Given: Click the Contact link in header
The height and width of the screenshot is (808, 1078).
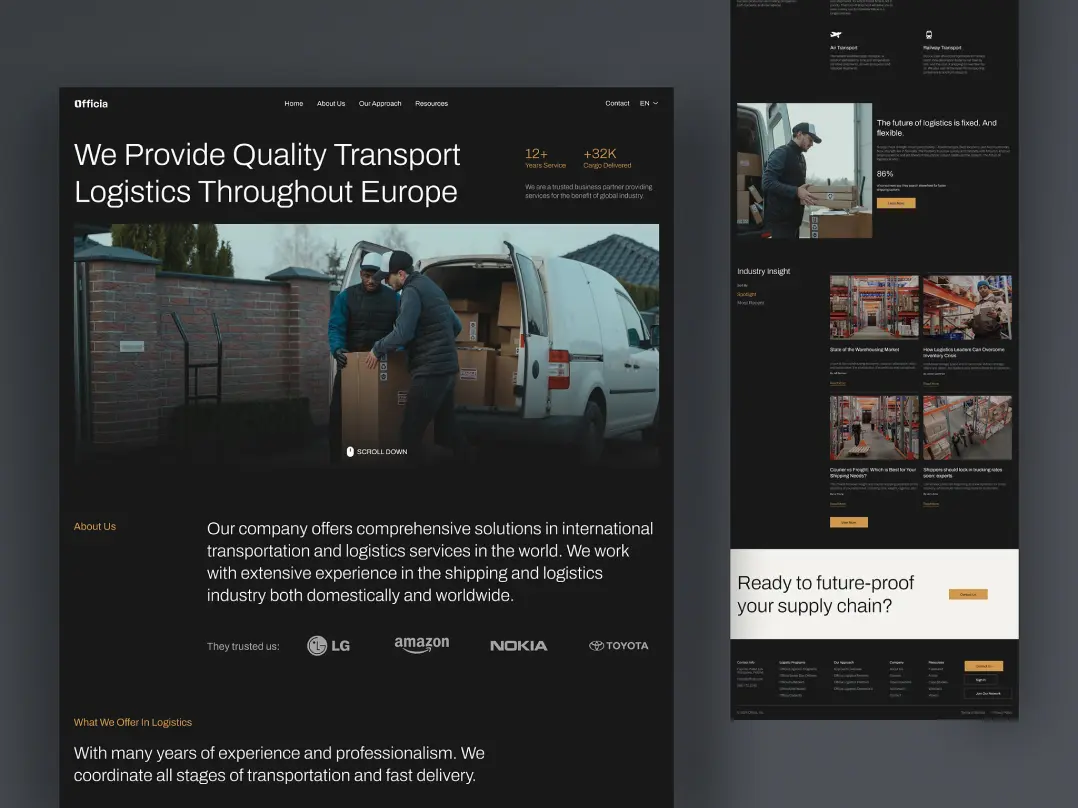Looking at the screenshot, I should click(x=617, y=104).
